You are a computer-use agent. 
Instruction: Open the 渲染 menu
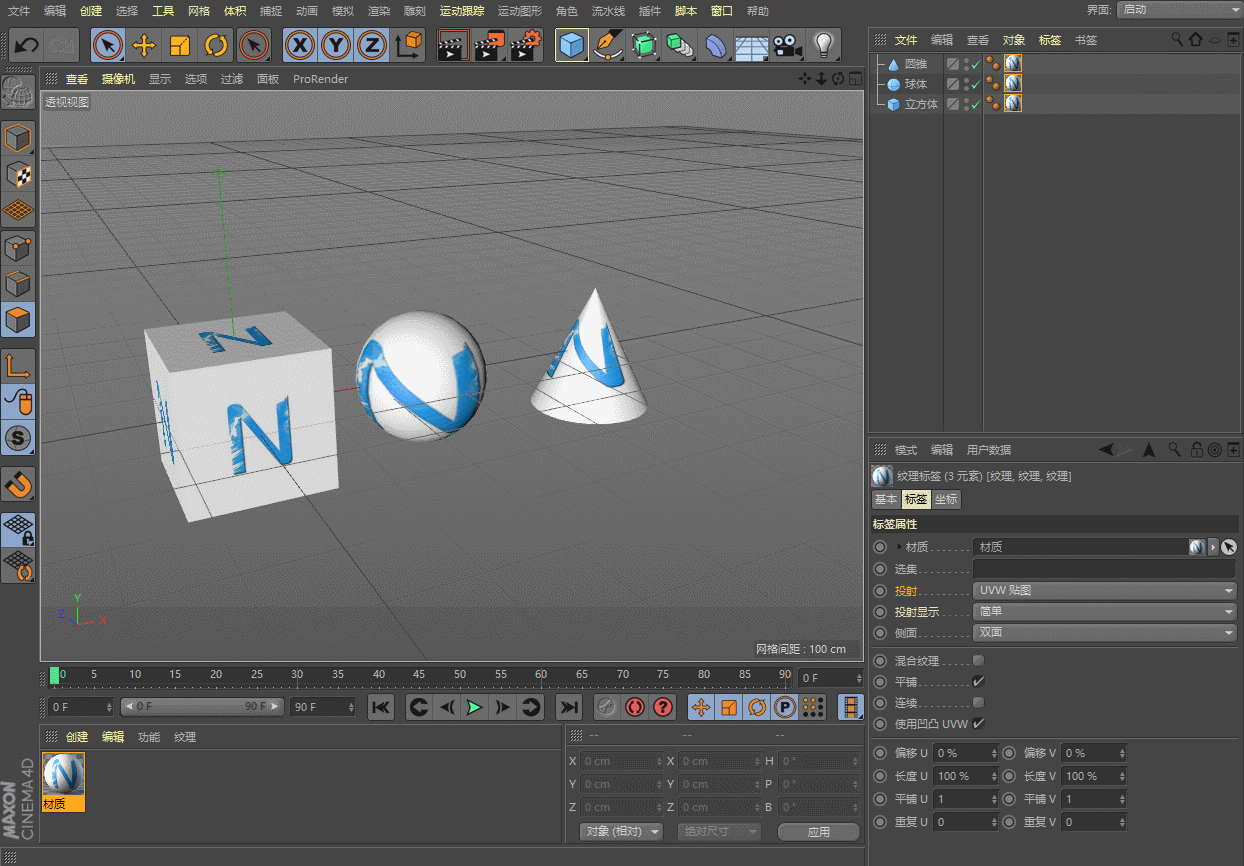[x=378, y=11]
